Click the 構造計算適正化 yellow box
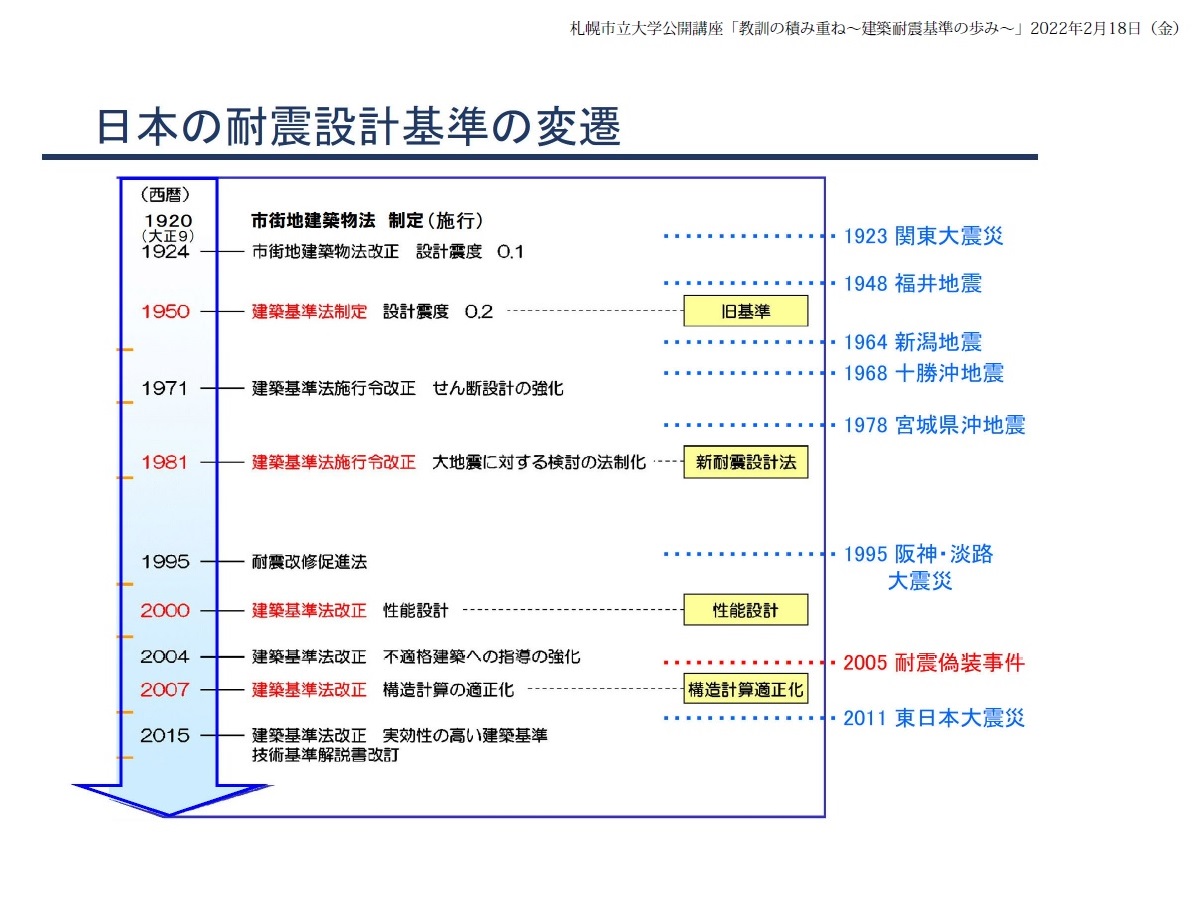The height and width of the screenshot is (907, 1203). tap(745, 690)
